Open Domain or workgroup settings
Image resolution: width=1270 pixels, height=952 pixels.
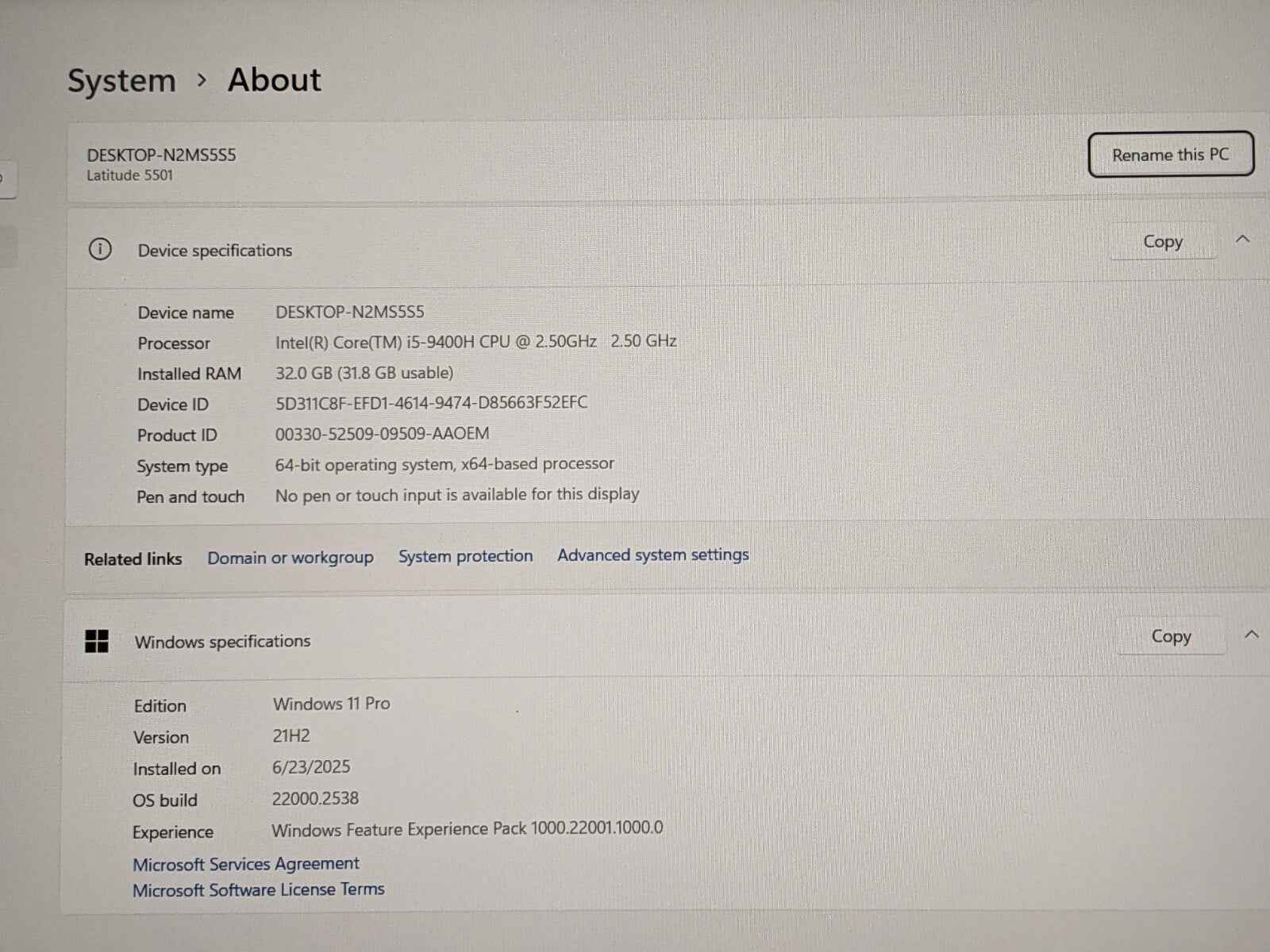291,557
